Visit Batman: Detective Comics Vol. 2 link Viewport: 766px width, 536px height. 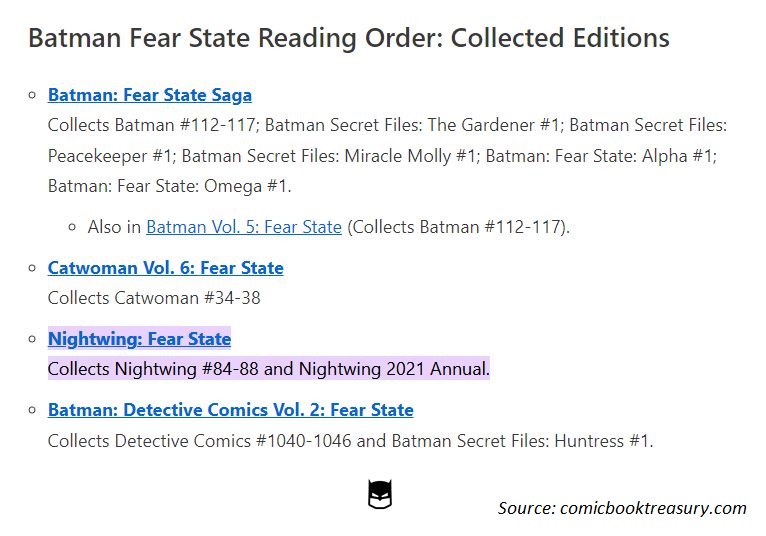point(231,410)
